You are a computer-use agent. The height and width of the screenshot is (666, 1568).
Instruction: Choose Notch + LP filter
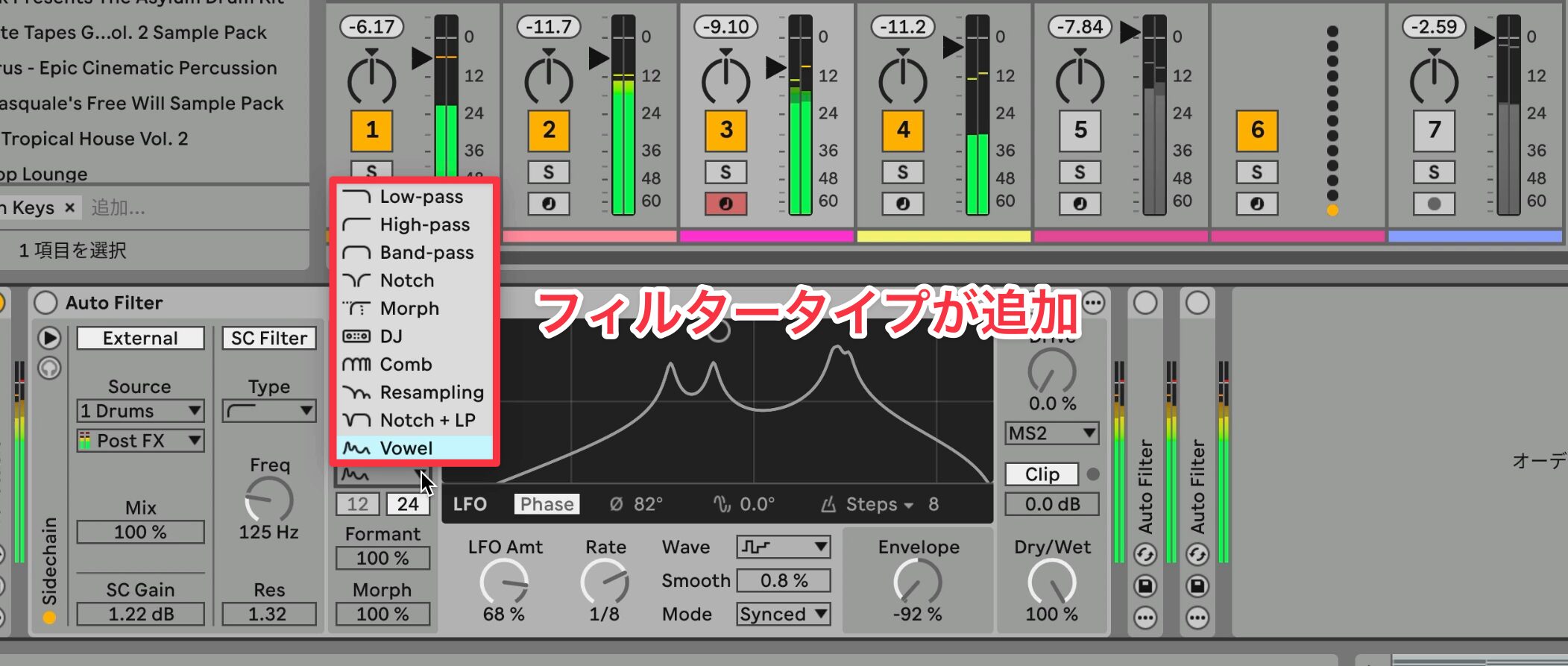(415, 421)
